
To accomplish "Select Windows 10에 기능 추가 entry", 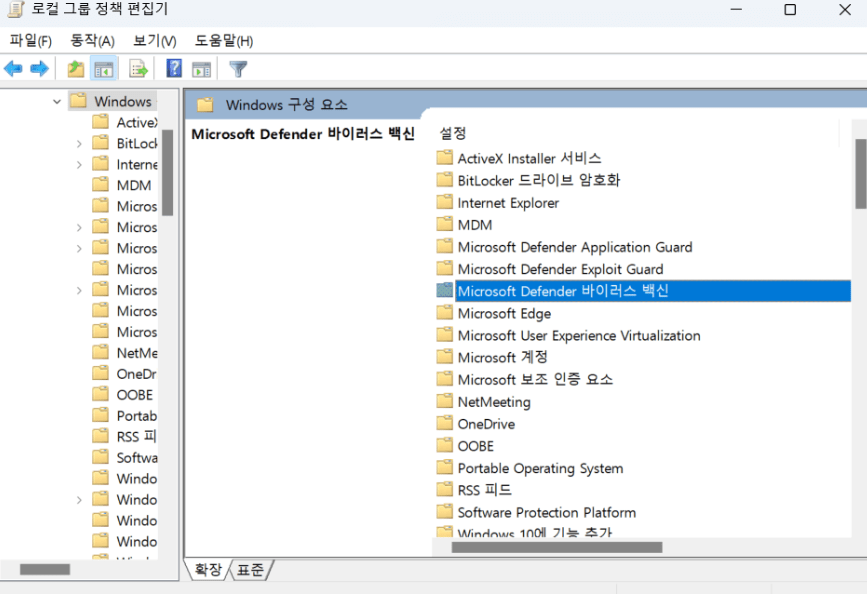I will pyautogui.click(x=534, y=533).
